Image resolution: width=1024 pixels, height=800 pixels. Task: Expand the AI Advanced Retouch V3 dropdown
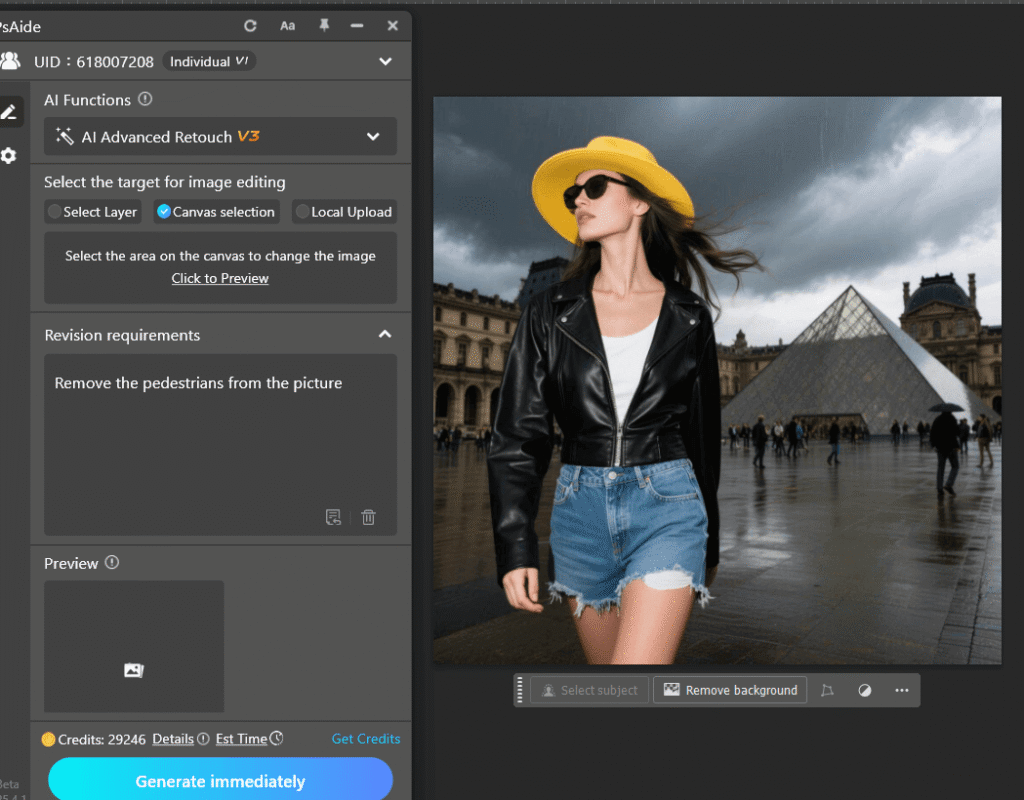point(373,137)
